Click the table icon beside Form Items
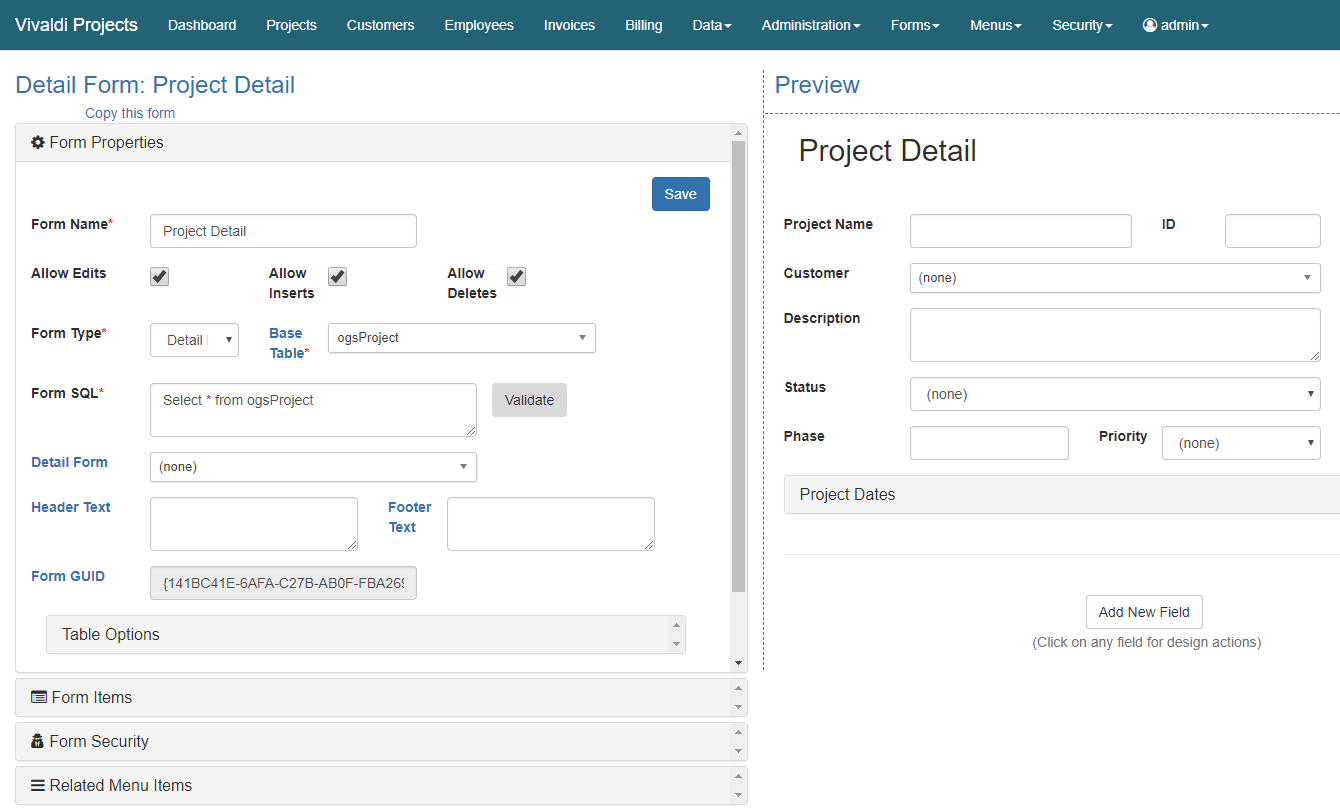The image size is (1340, 812). tap(38, 697)
